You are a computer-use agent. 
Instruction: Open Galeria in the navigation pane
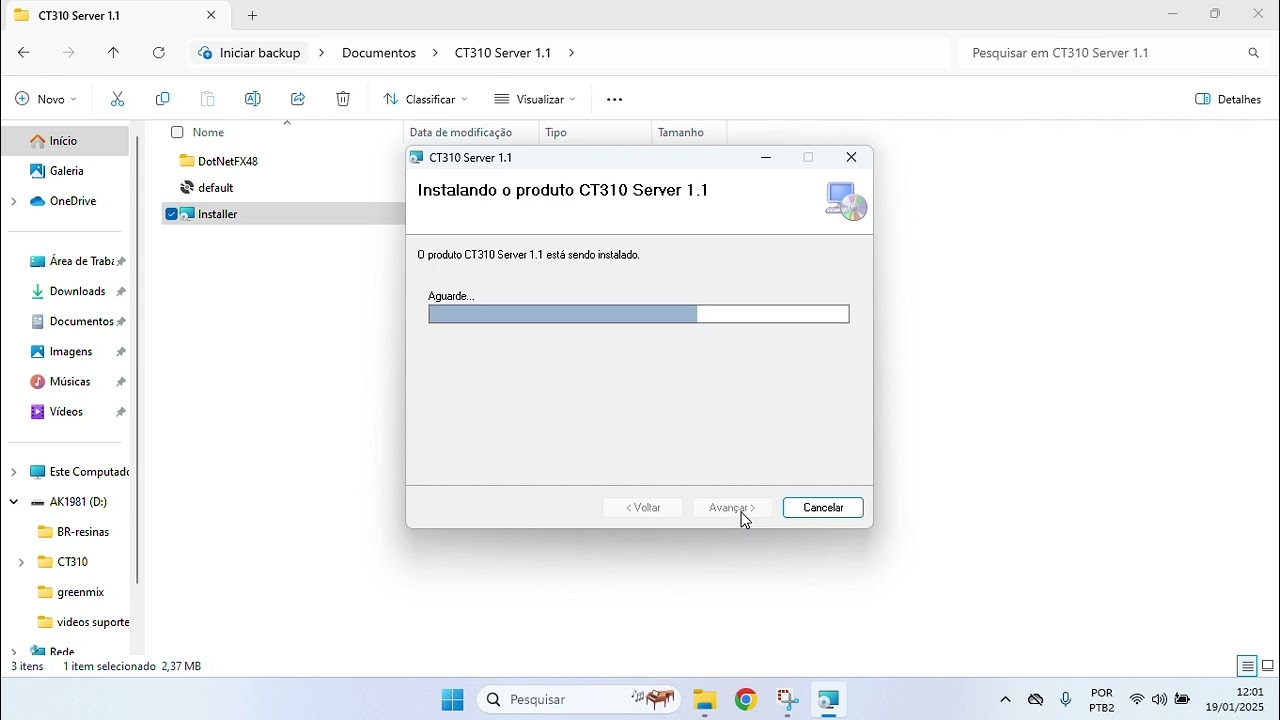click(65, 171)
